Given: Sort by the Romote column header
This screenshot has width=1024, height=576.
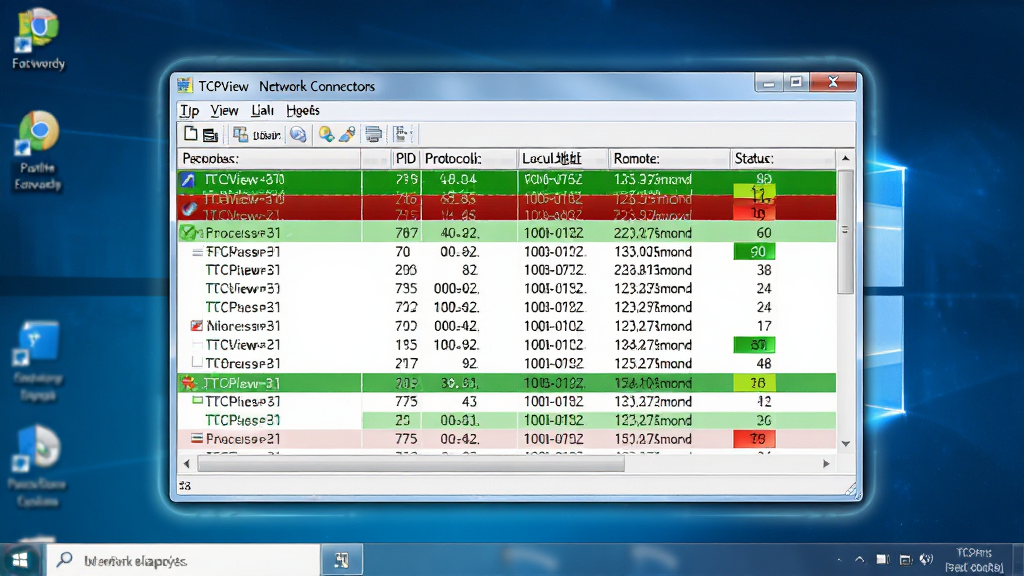Looking at the screenshot, I should coord(669,158).
